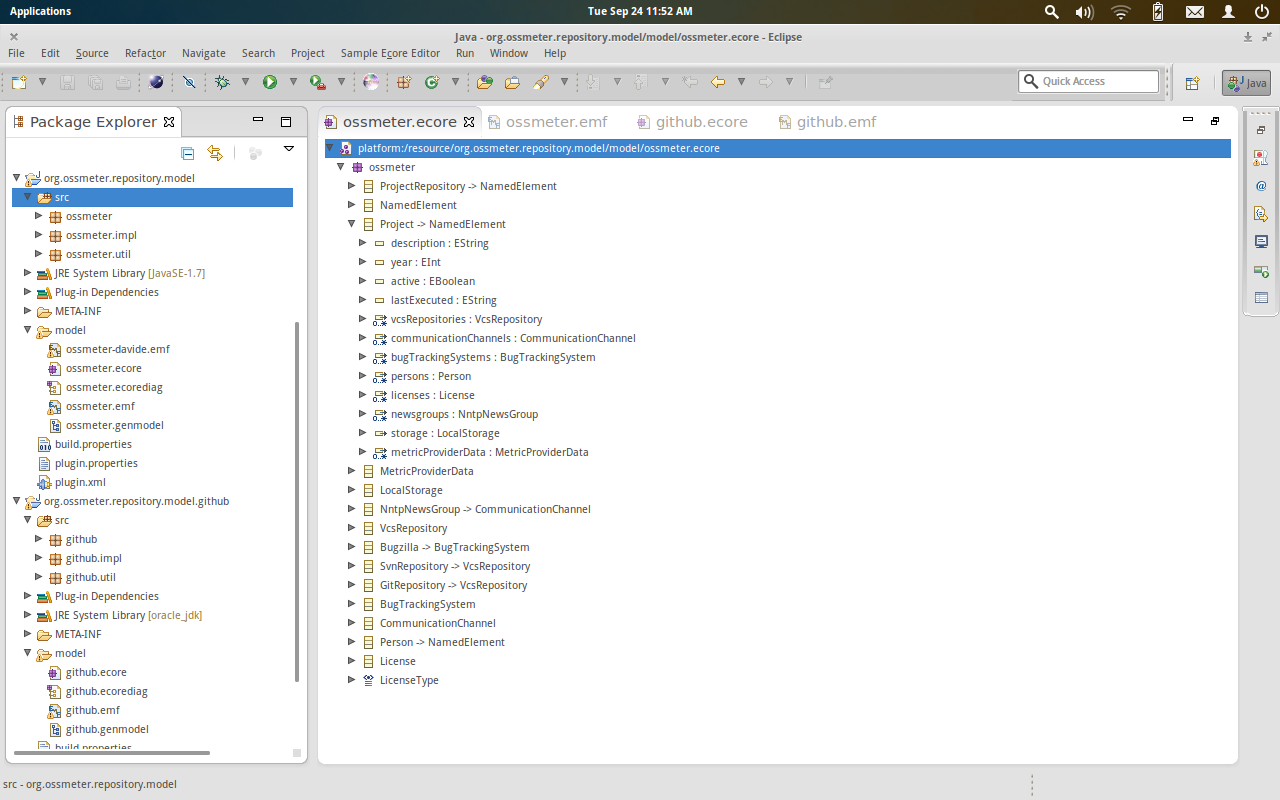Click the Run External Tools icon
Viewport: 1280px width, 800px height.
point(317,82)
